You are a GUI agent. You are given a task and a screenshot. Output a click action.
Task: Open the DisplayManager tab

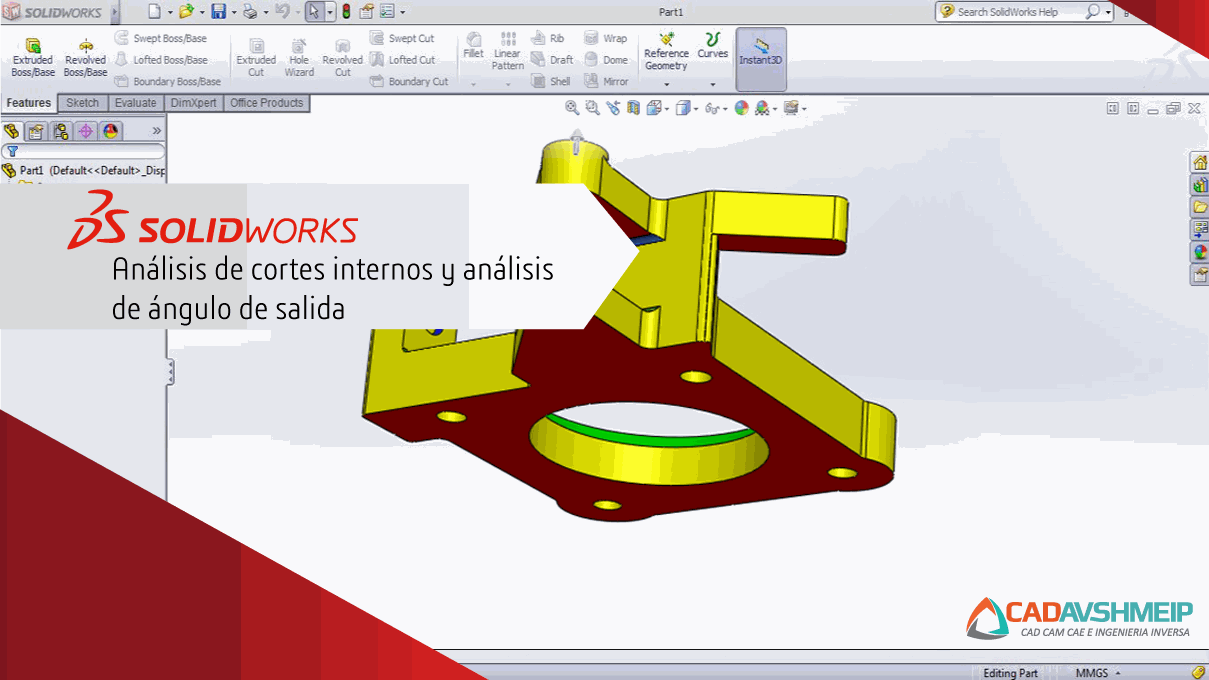pyautogui.click(x=111, y=131)
